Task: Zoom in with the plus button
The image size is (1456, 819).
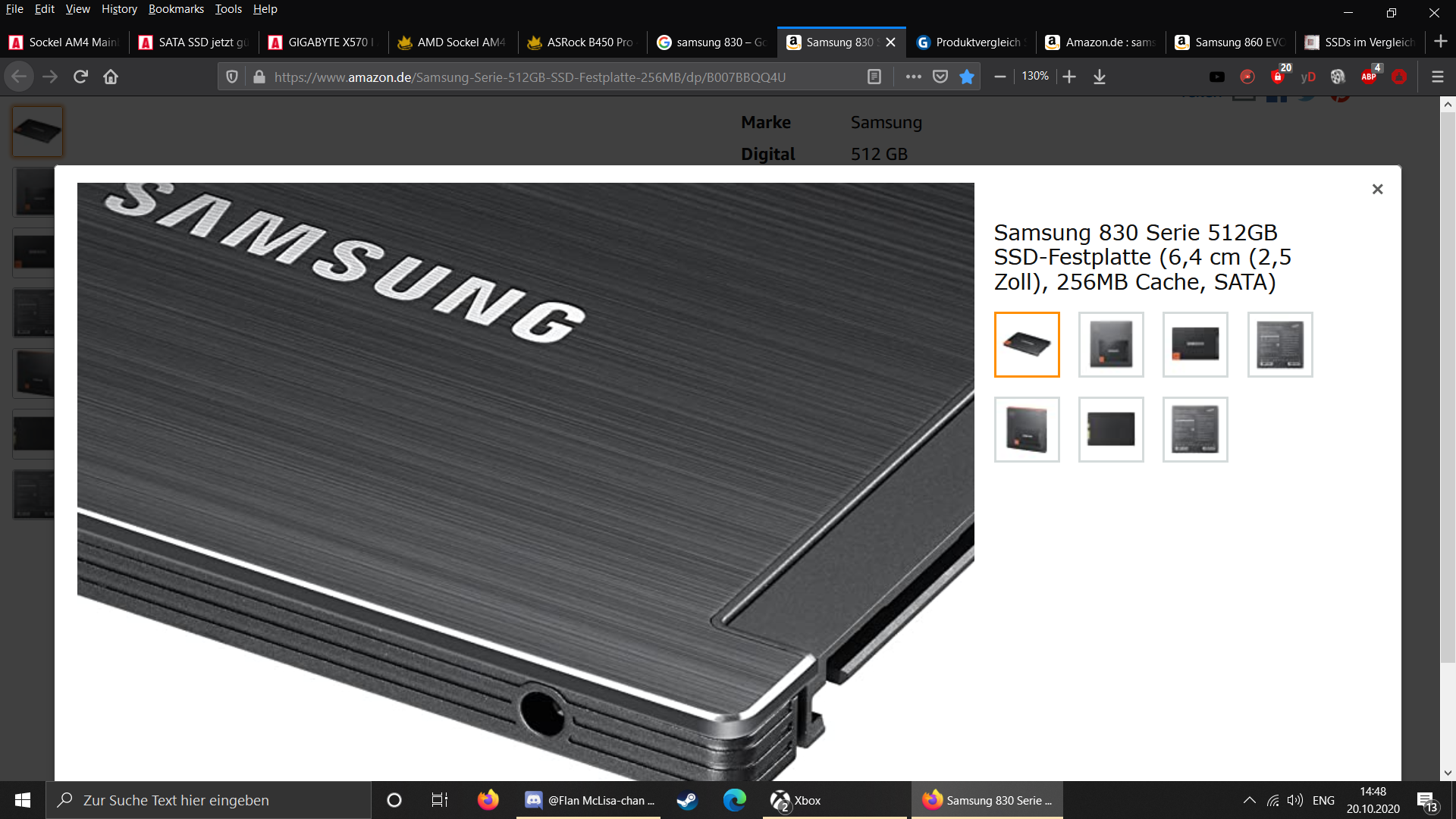Action: click(x=1069, y=77)
